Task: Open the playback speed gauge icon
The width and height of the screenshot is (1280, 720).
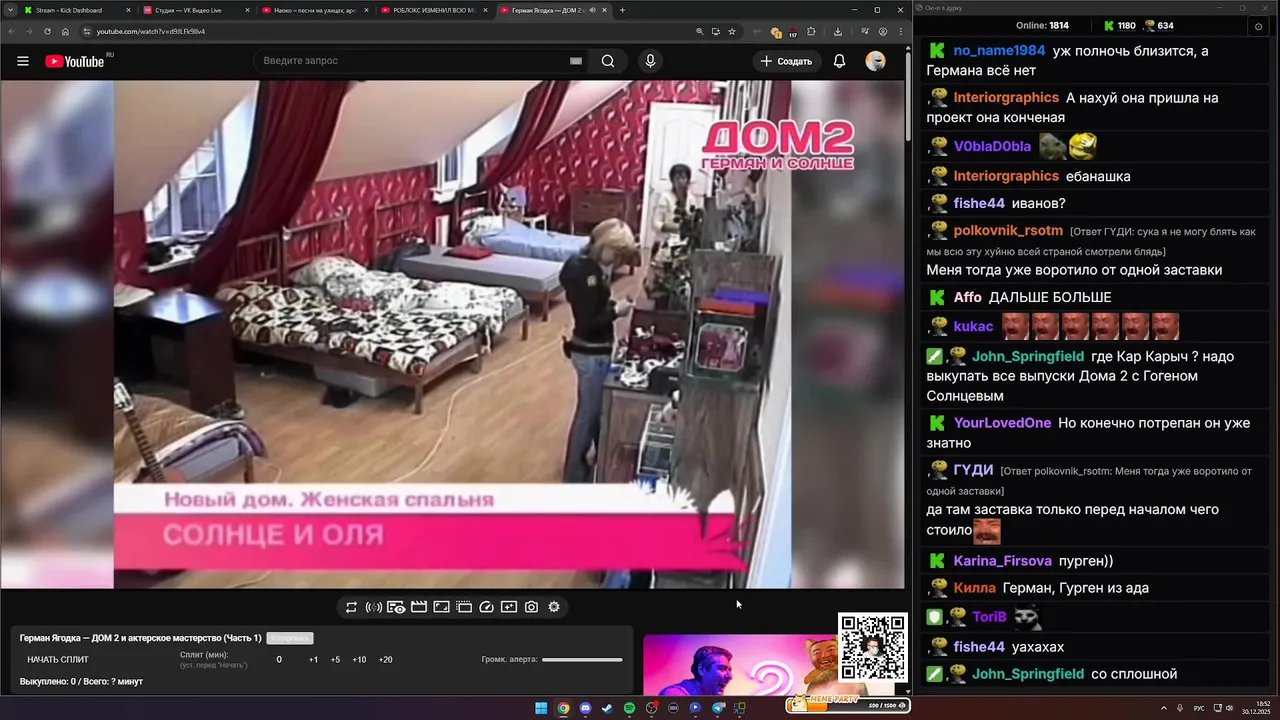Action: (x=487, y=607)
